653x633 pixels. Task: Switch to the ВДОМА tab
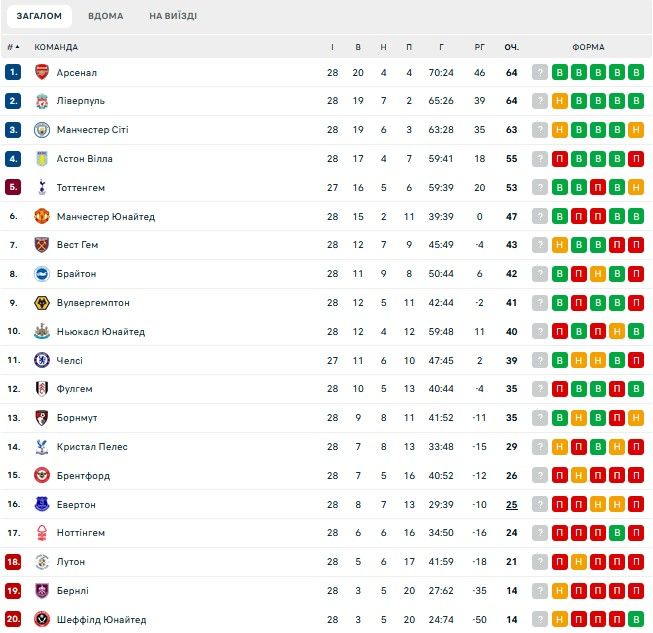pos(105,16)
